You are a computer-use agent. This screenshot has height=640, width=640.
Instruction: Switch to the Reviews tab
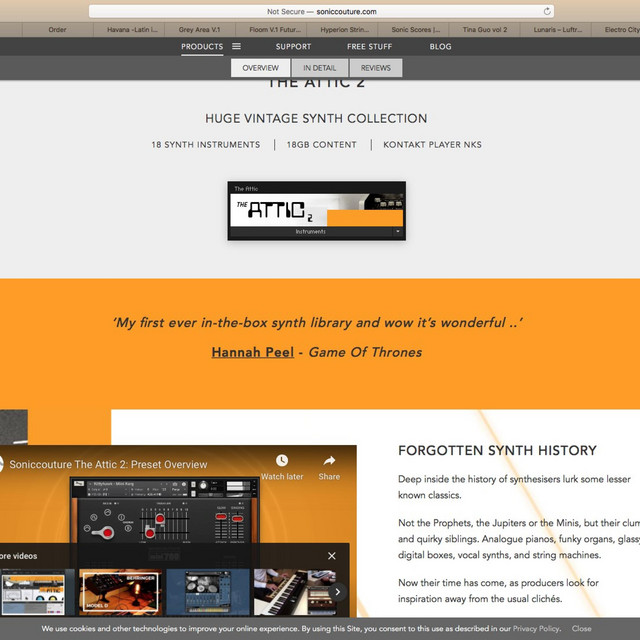[x=376, y=68]
